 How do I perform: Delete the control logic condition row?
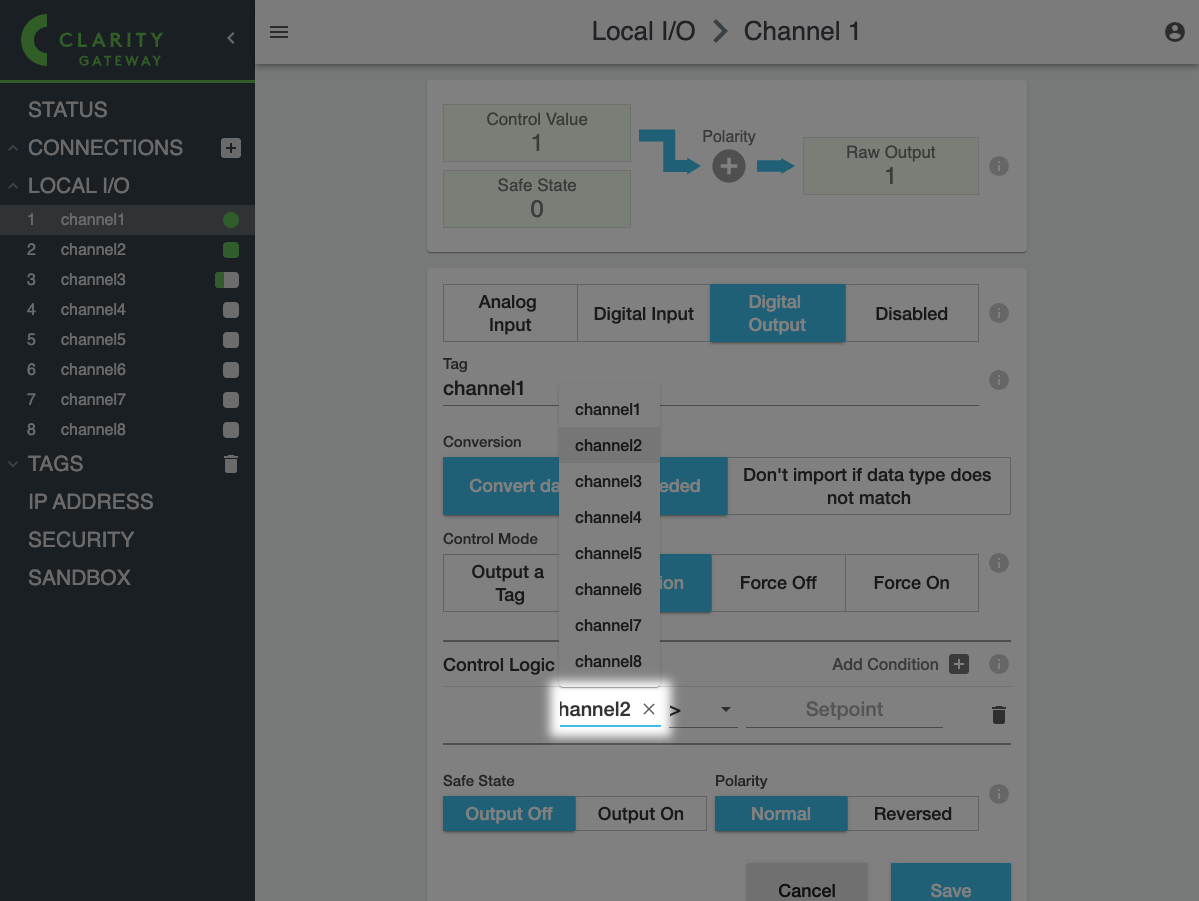[x=998, y=714]
